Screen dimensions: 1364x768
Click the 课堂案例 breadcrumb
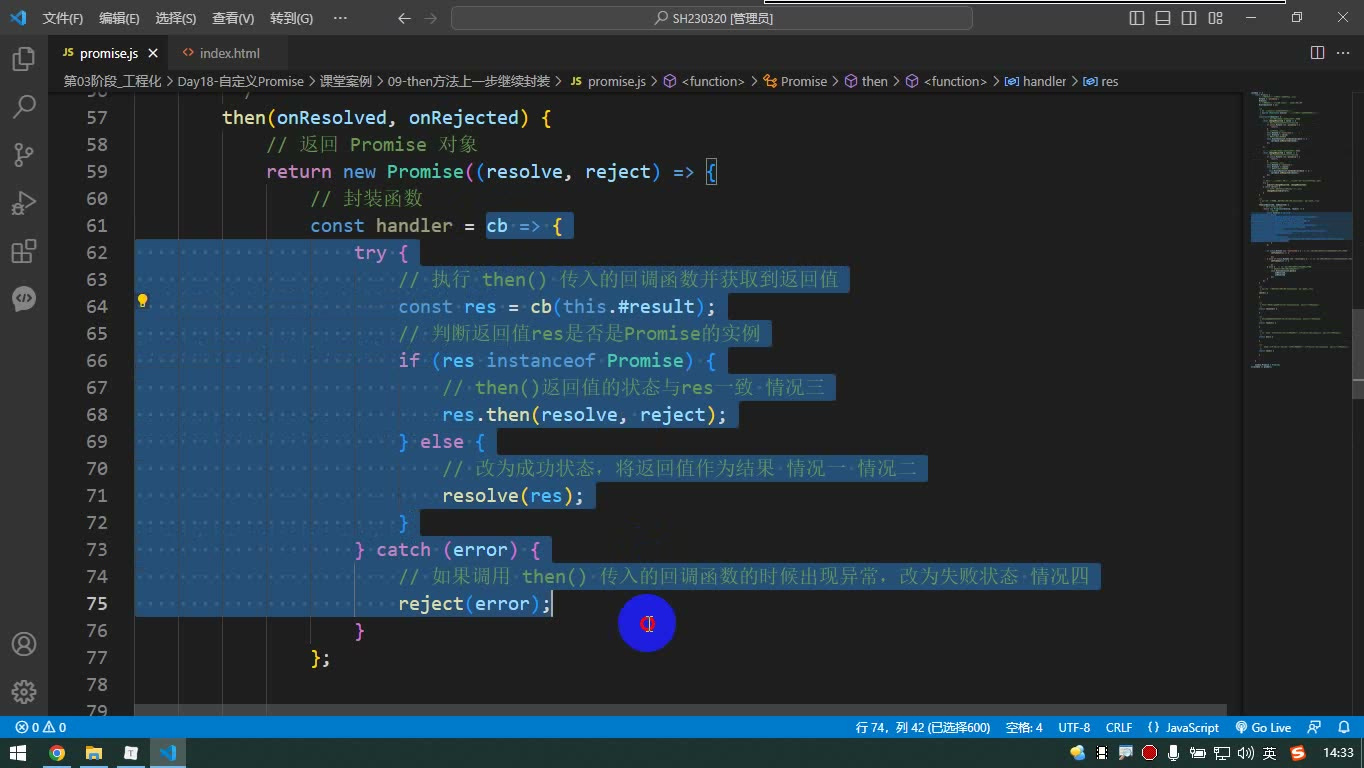(345, 81)
